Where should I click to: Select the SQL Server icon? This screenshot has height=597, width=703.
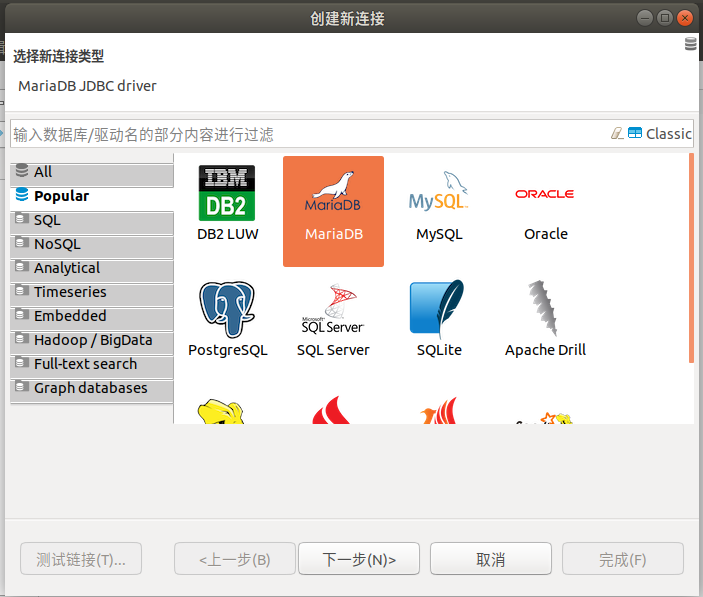pyautogui.click(x=333, y=310)
